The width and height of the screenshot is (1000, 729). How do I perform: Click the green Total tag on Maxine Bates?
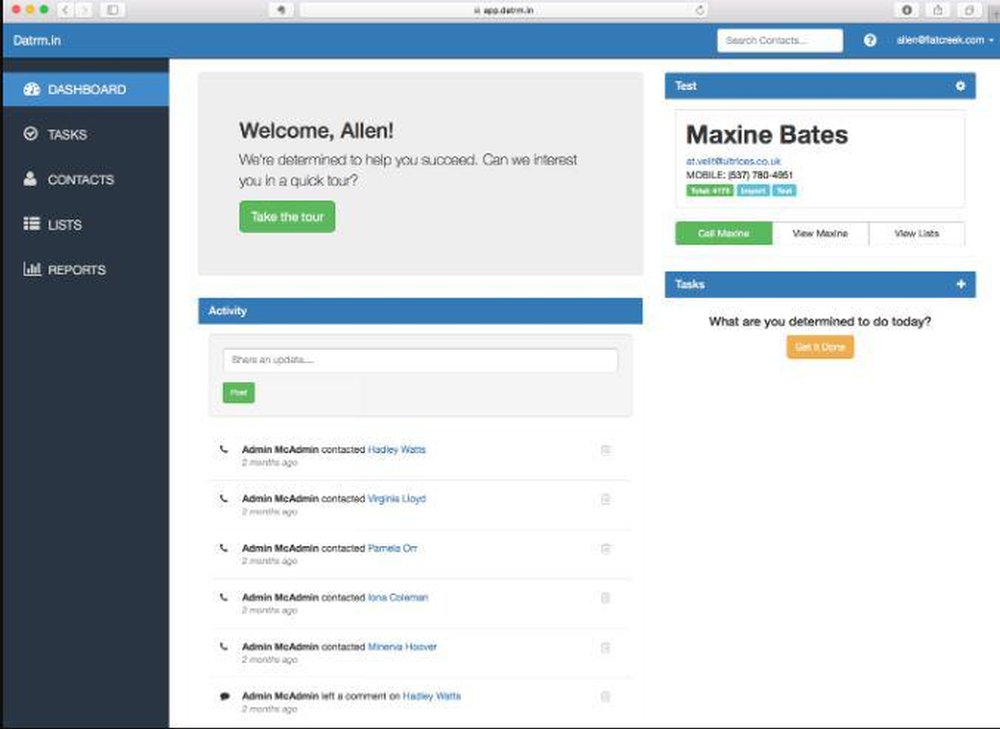click(710, 191)
